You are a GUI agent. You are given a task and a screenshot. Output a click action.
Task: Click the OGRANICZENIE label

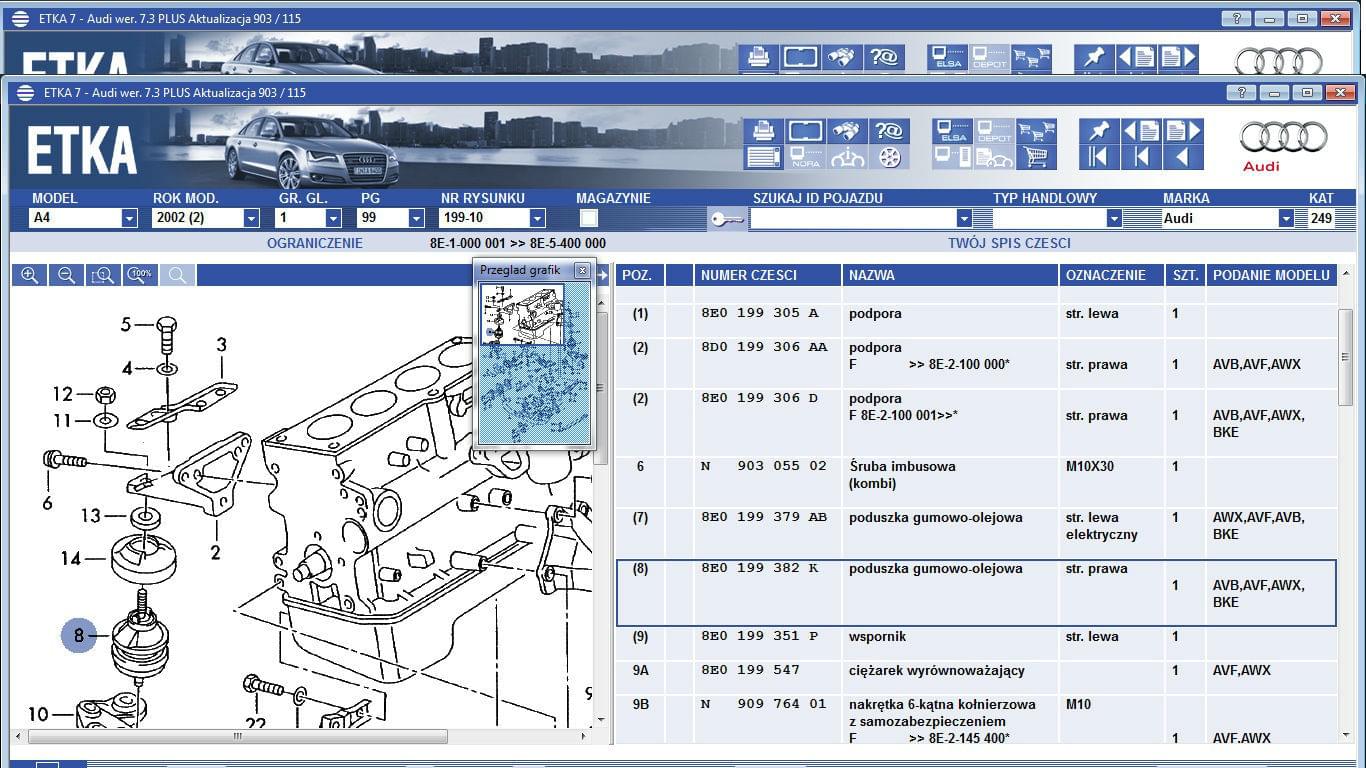(315, 243)
